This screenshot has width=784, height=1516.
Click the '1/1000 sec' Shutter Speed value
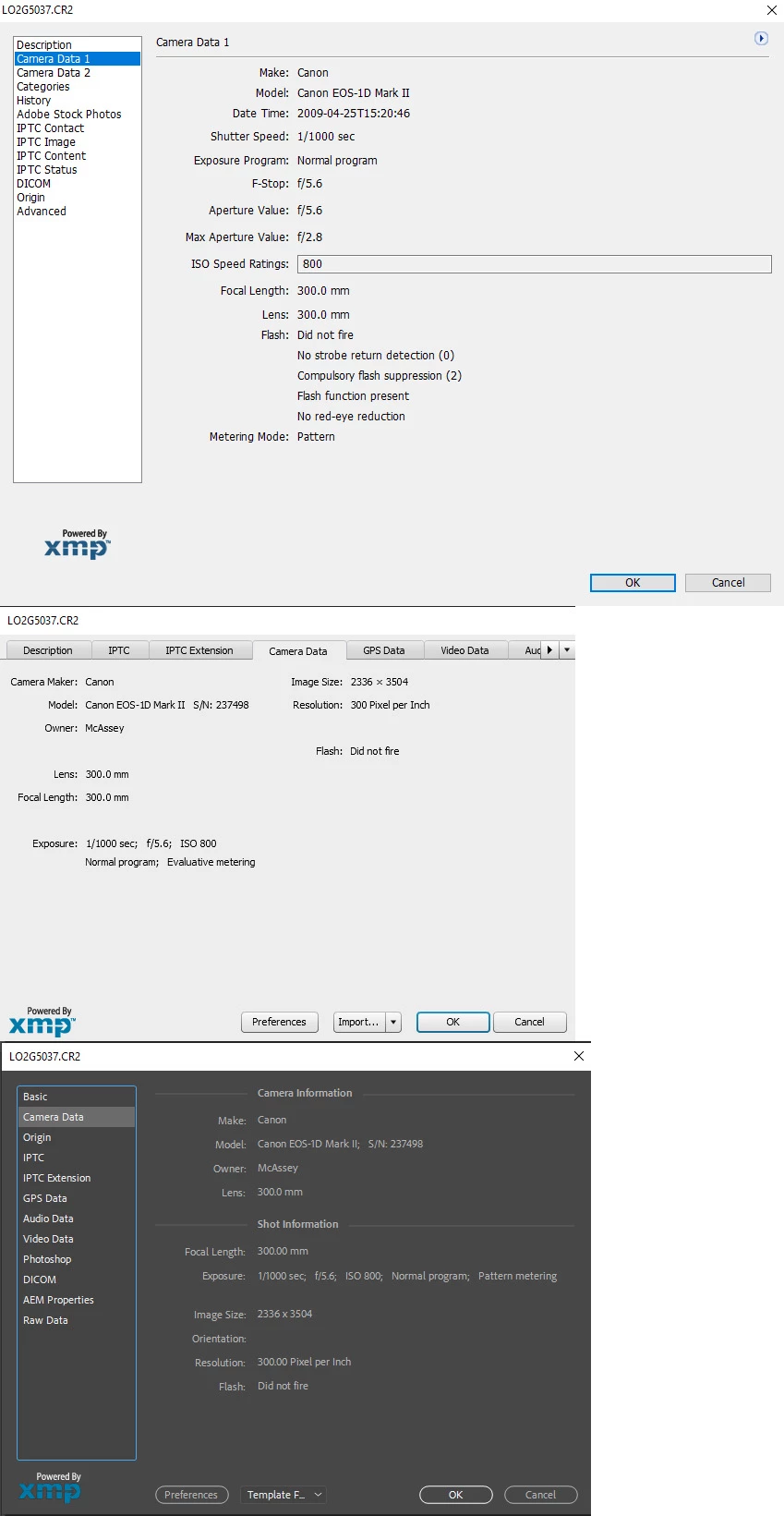326,137
